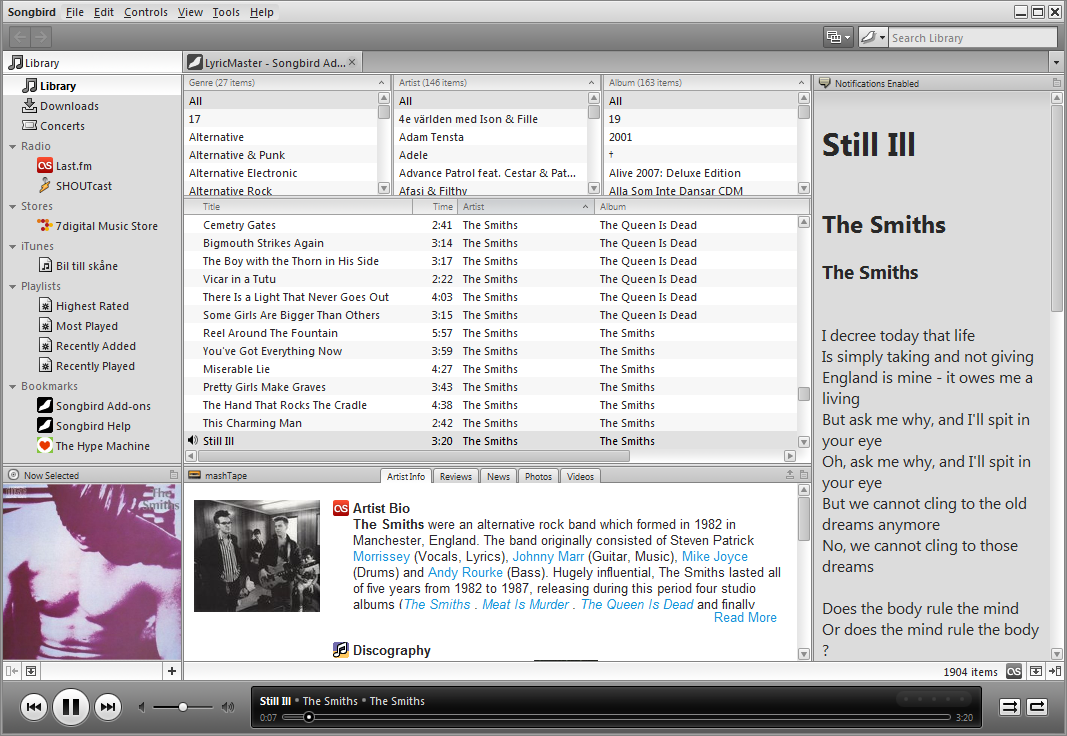Go forward with the toolbar forward arrow
Screen dimensions: 1067x736
tap(41, 37)
